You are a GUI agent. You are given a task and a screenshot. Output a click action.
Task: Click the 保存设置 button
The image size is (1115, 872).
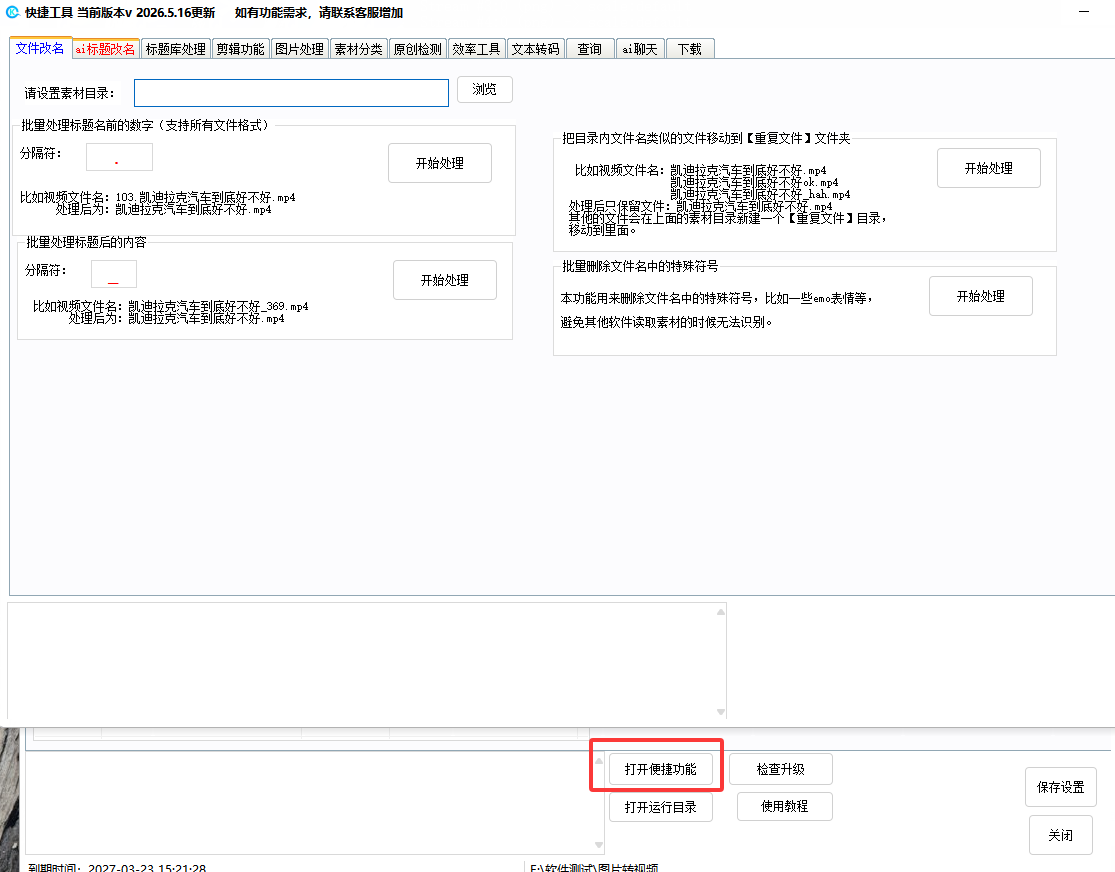(1060, 787)
